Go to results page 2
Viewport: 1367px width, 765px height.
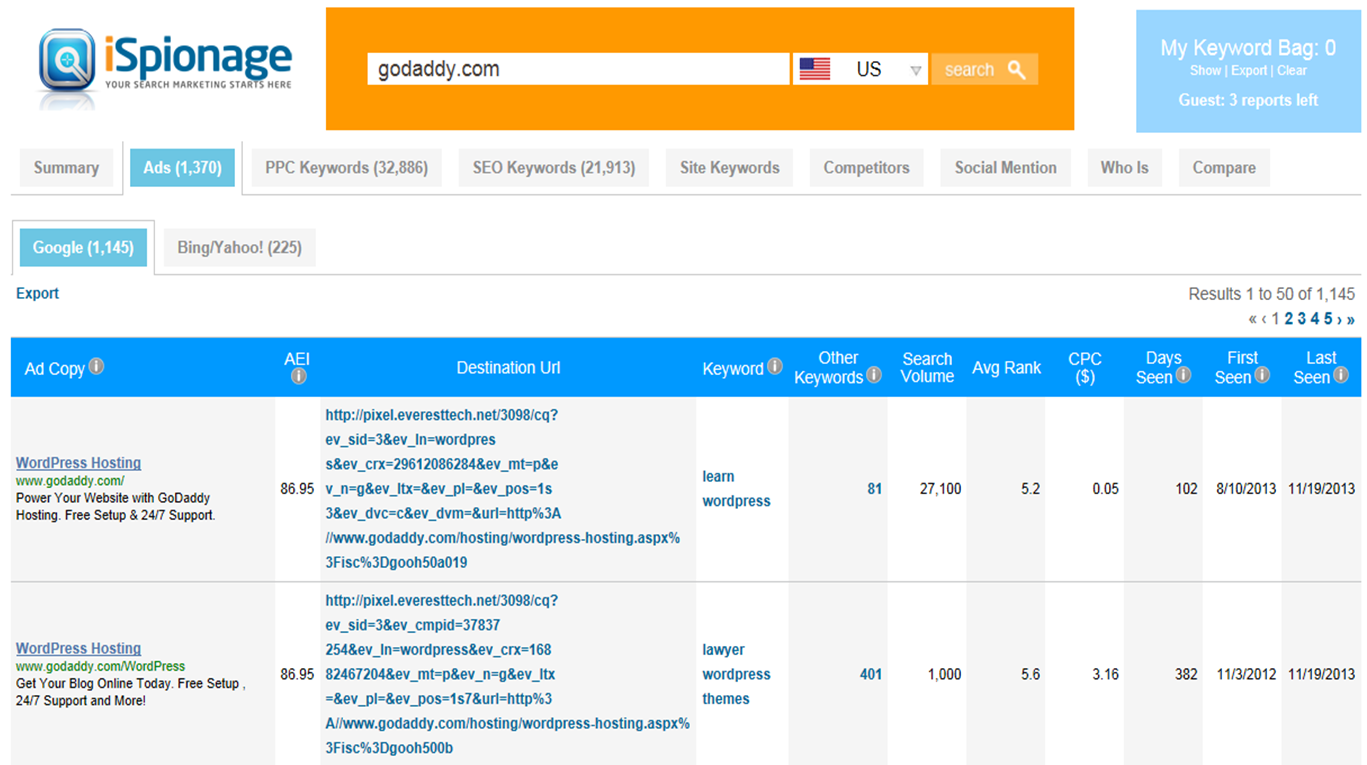click(x=1289, y=319)
